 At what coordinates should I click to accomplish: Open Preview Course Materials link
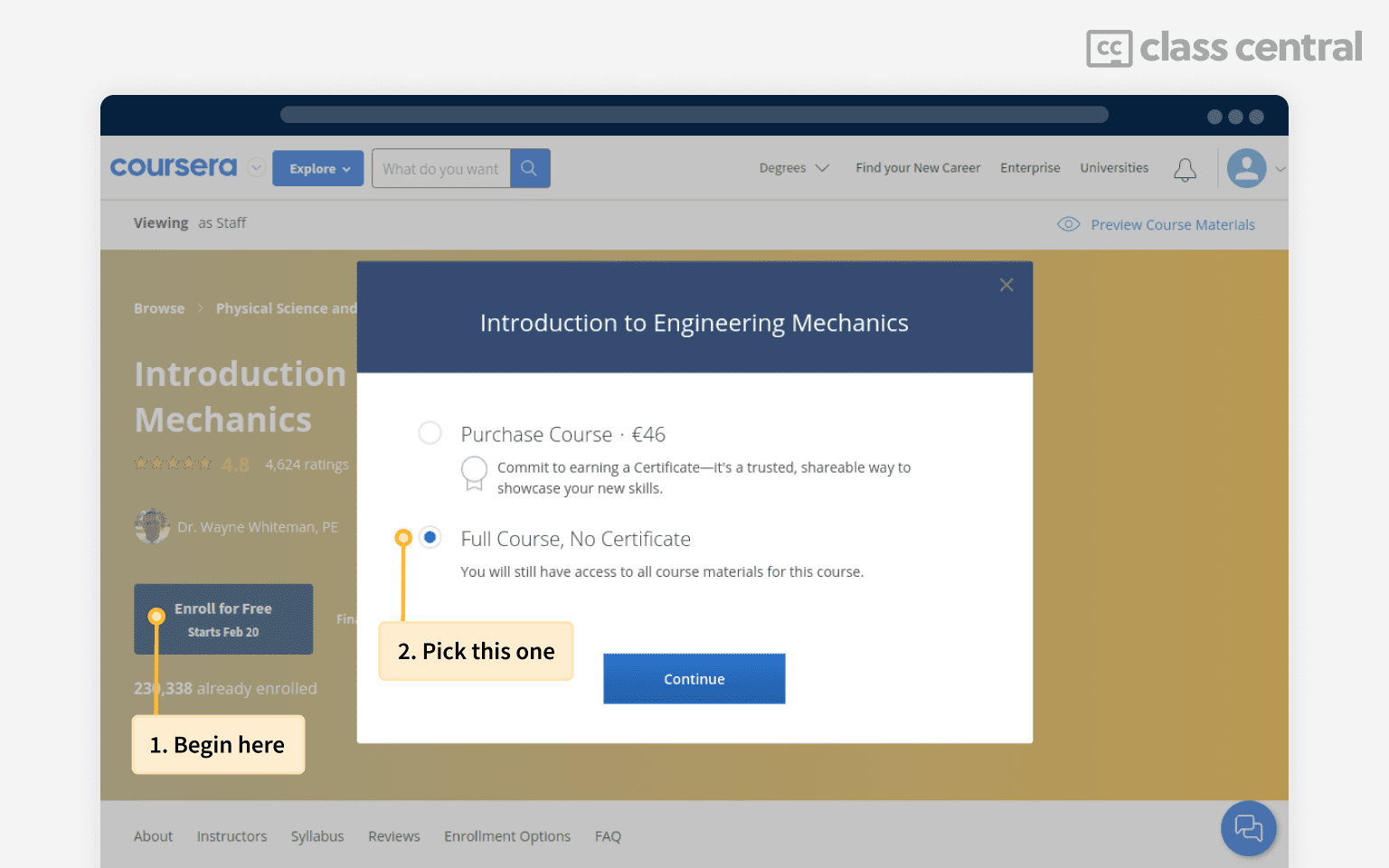click(1172, 225)
